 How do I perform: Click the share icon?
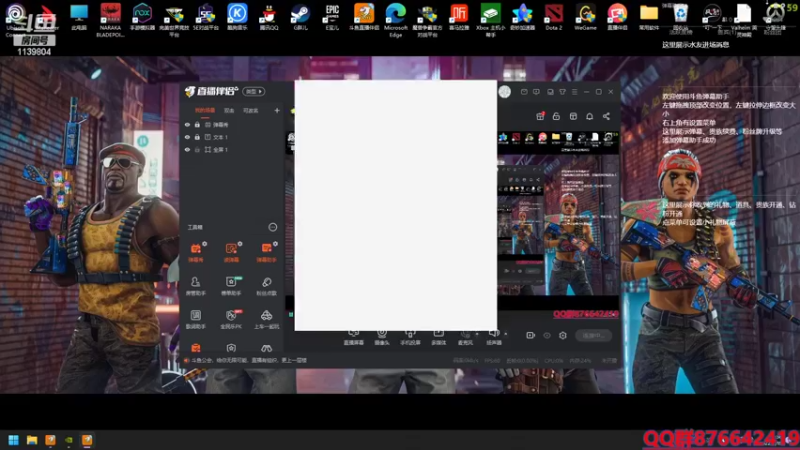[606, 116]
